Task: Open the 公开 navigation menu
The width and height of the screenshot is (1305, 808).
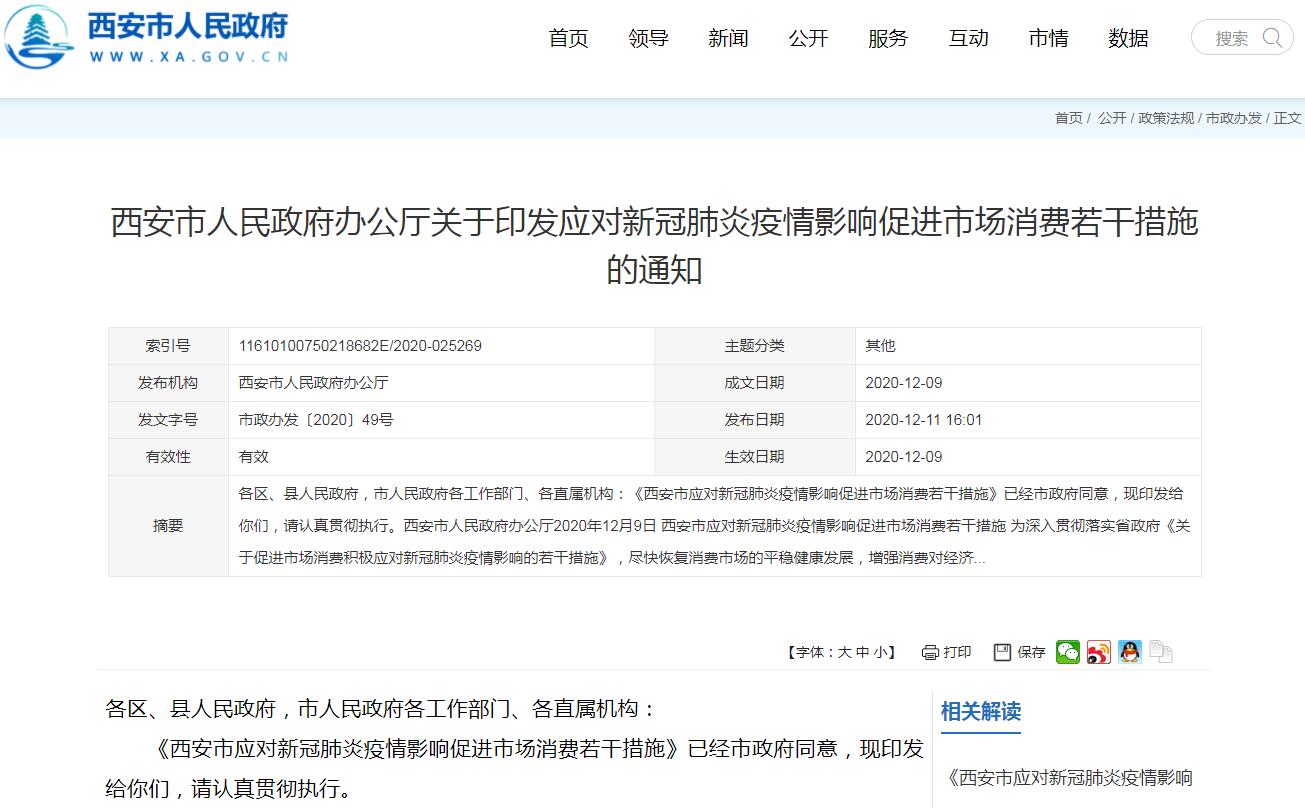Action: 808,38
